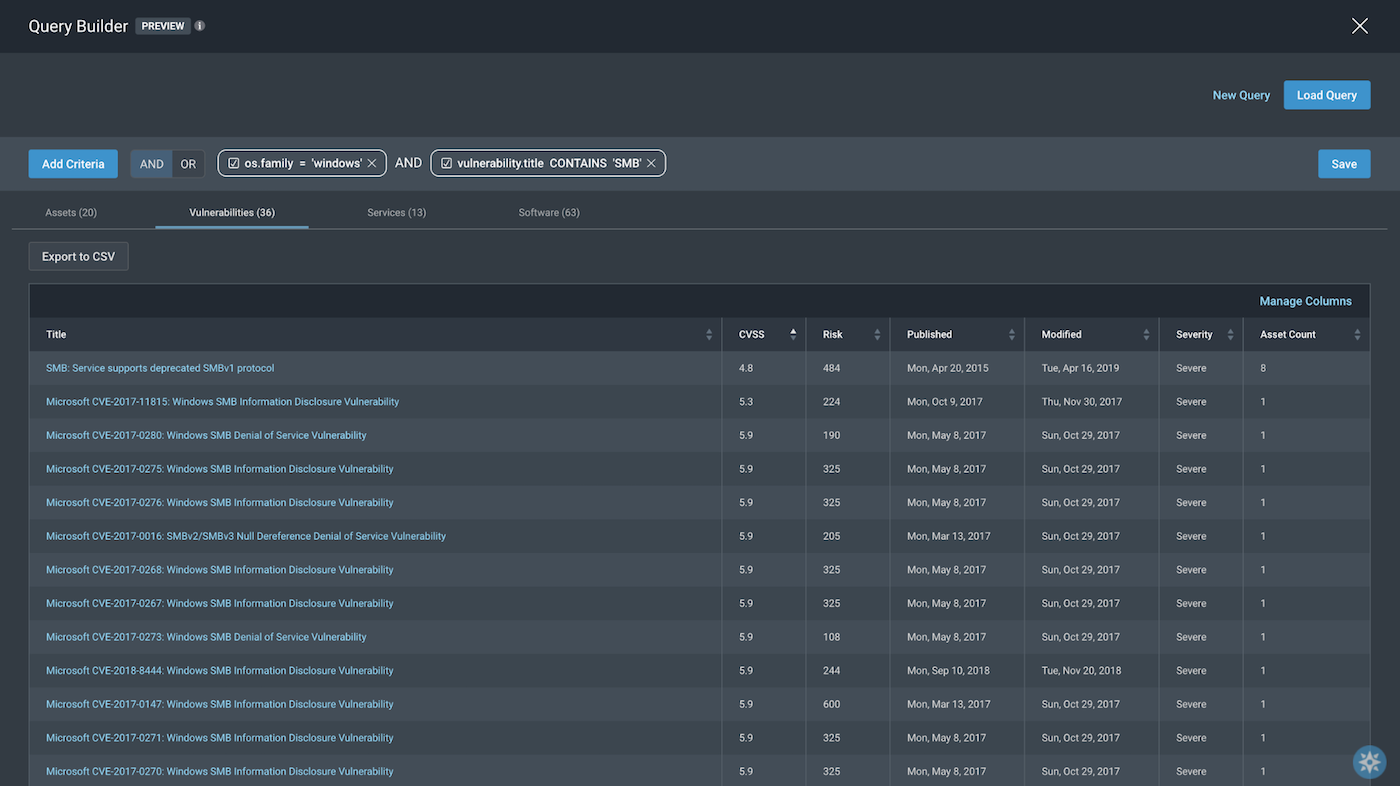Click the Export to CSV button
This screenshot has height=786, width=1400.
78,257
